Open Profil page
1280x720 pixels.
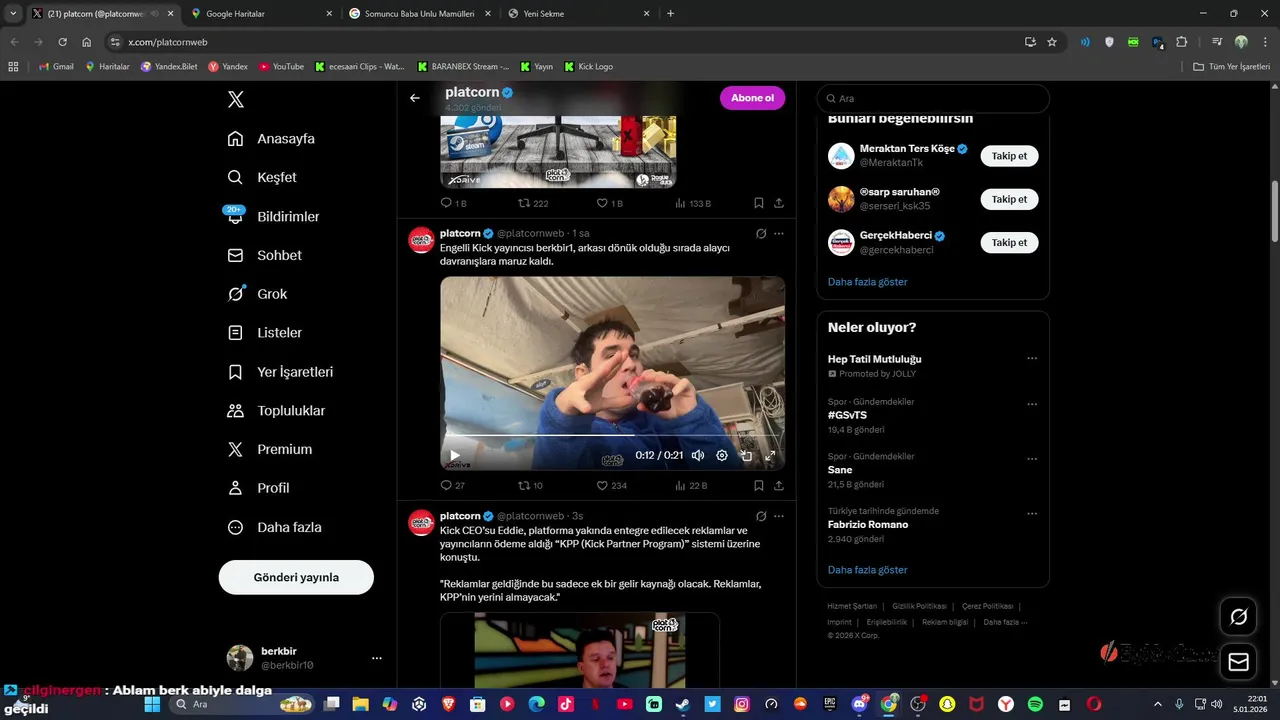coord(259,488)
